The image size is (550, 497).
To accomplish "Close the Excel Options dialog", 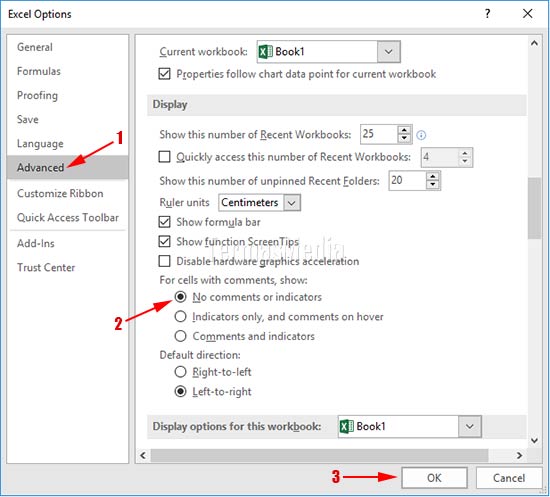I will click(x=528, y=14).
